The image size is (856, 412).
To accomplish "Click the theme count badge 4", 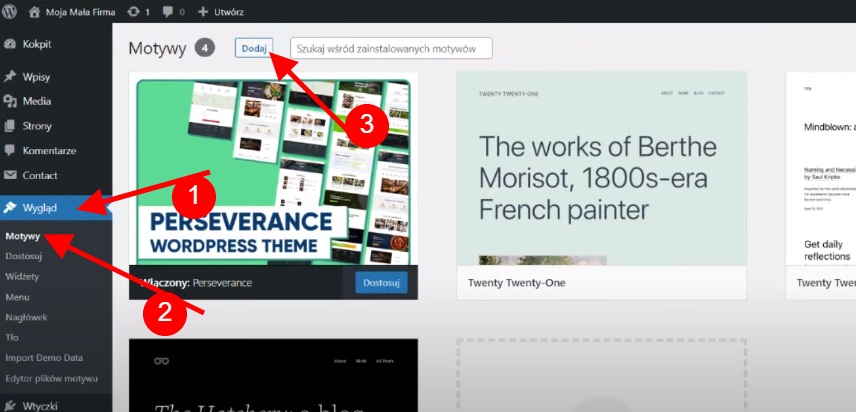I will click(205, 48).
